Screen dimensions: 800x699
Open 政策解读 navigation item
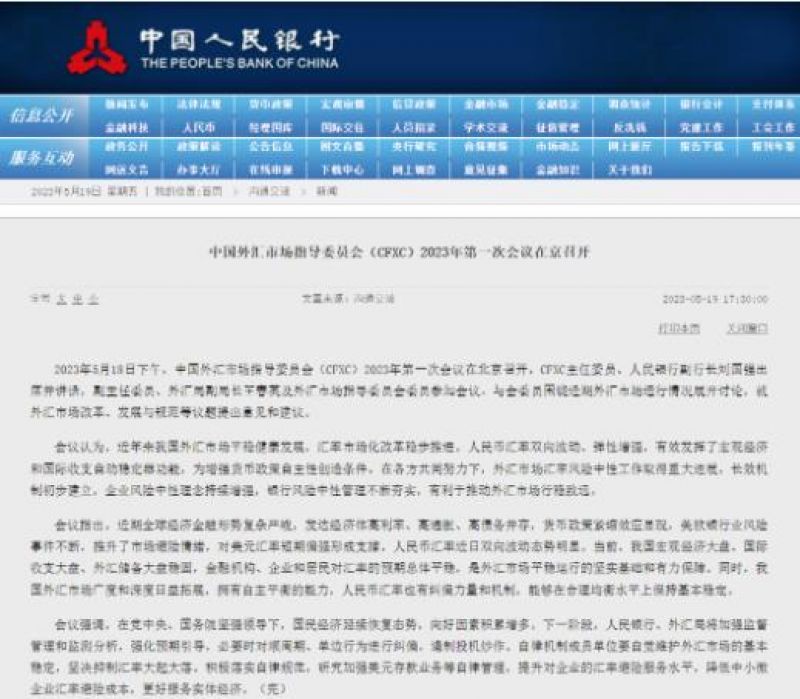198,147
